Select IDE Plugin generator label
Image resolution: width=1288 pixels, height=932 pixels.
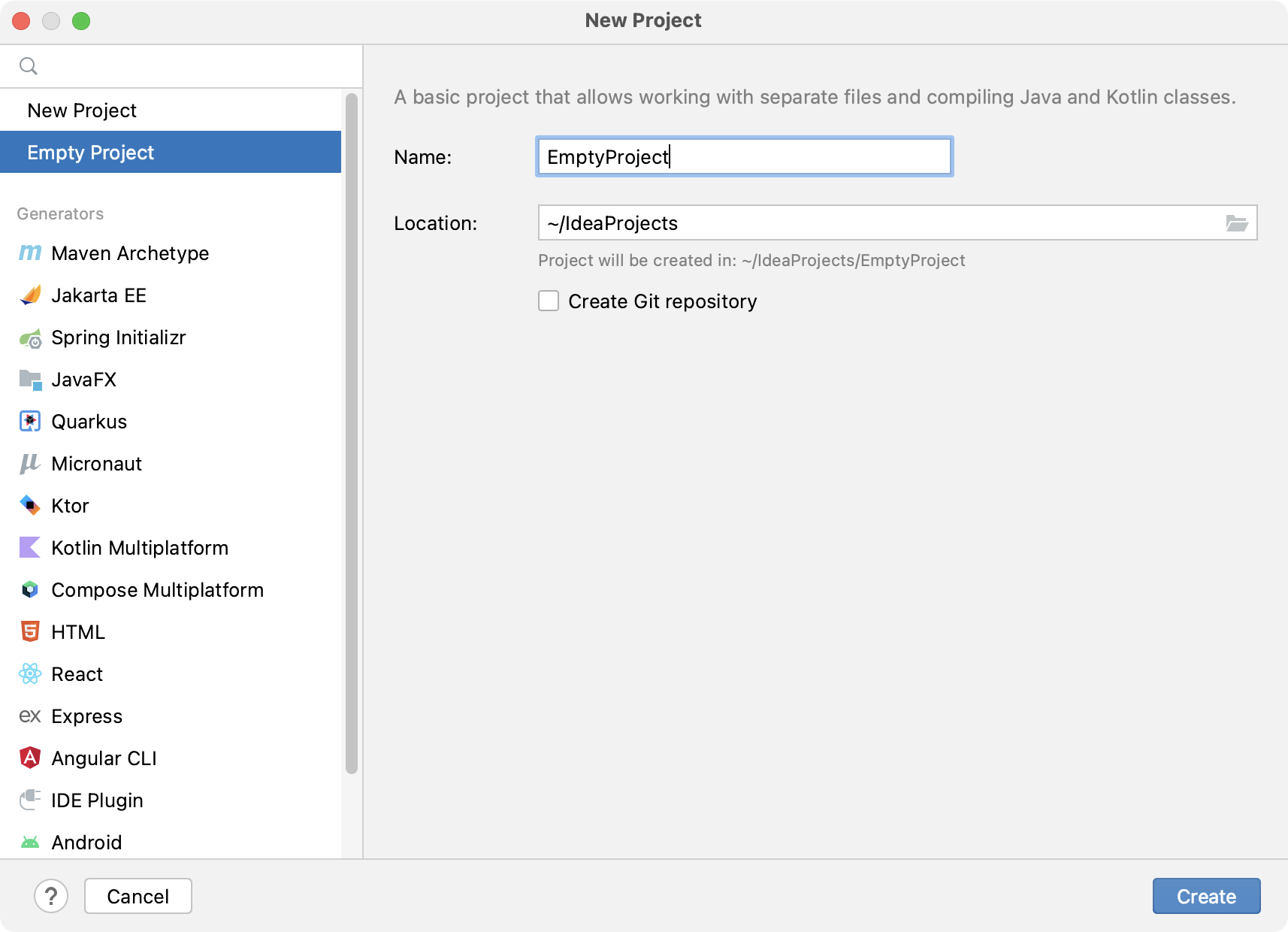click(x=97, y=800)
